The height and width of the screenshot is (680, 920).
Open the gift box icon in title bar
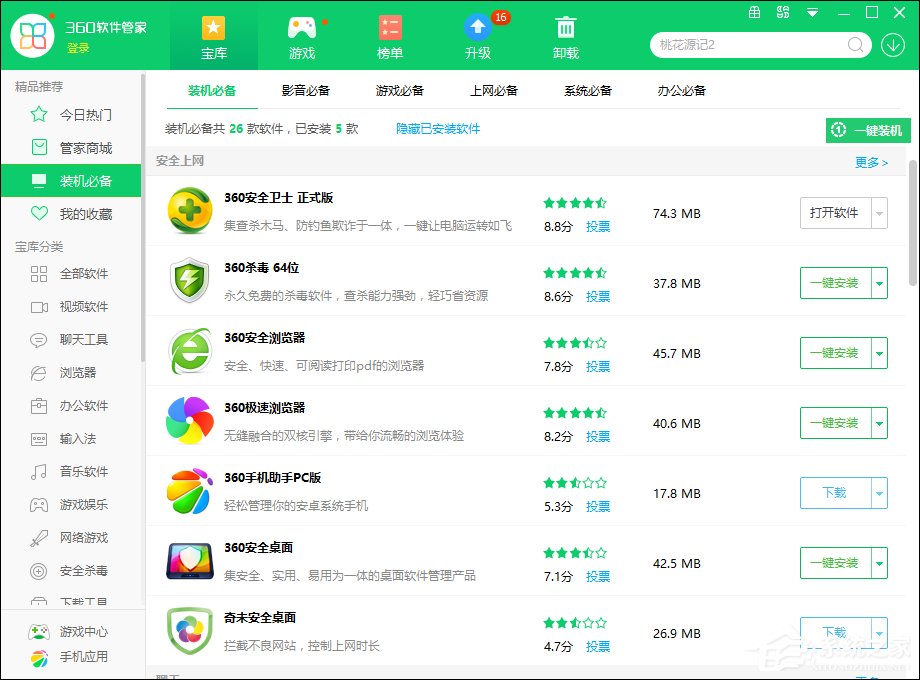pos(754,12)
